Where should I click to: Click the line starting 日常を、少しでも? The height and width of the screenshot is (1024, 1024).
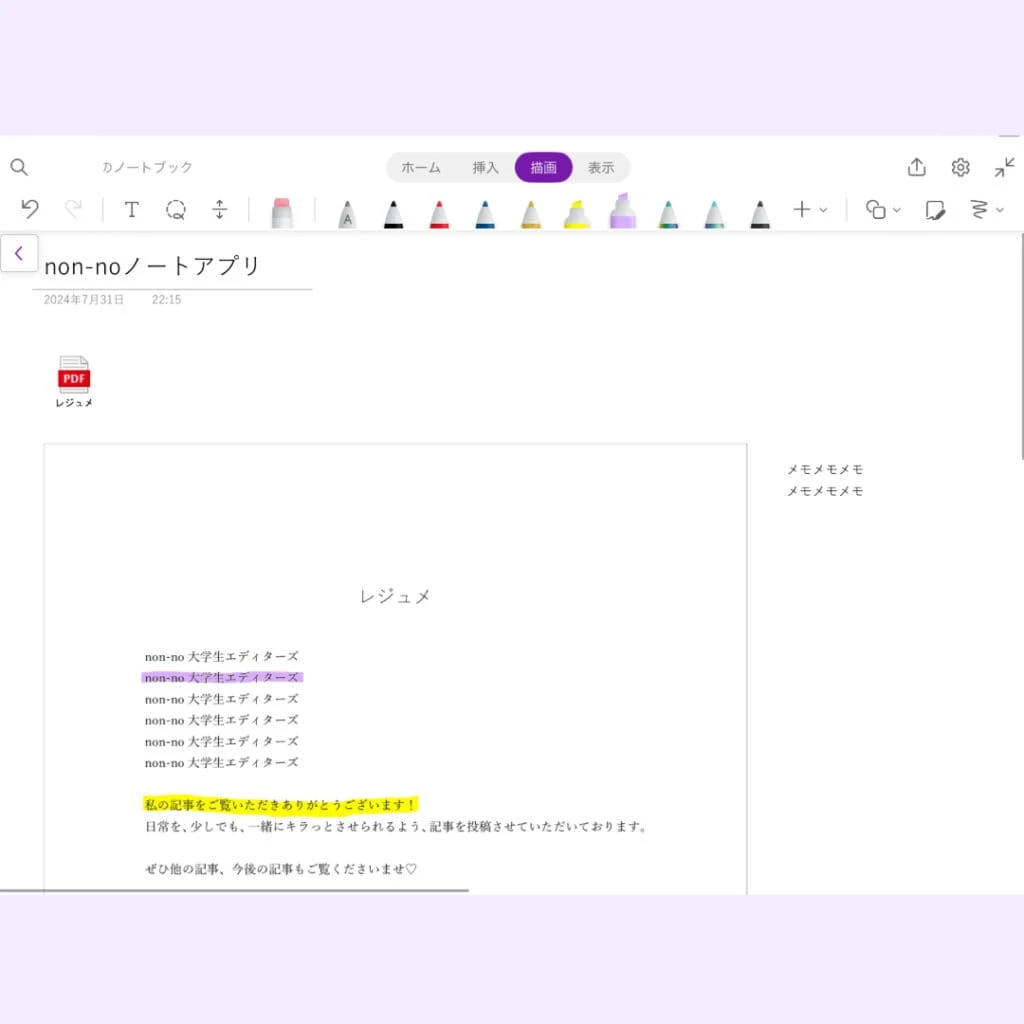[396, 826]
